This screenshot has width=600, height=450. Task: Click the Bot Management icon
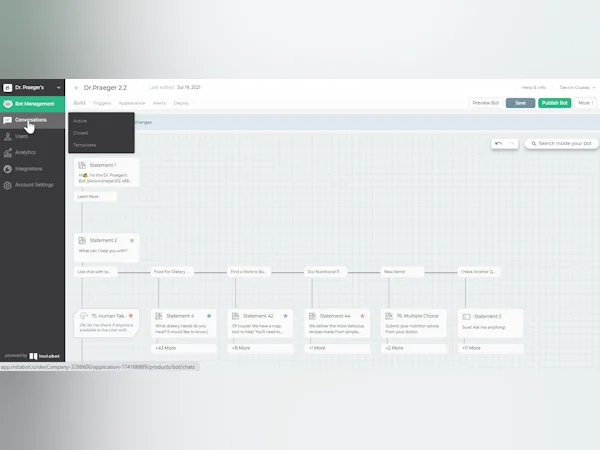tap(8, 103)
